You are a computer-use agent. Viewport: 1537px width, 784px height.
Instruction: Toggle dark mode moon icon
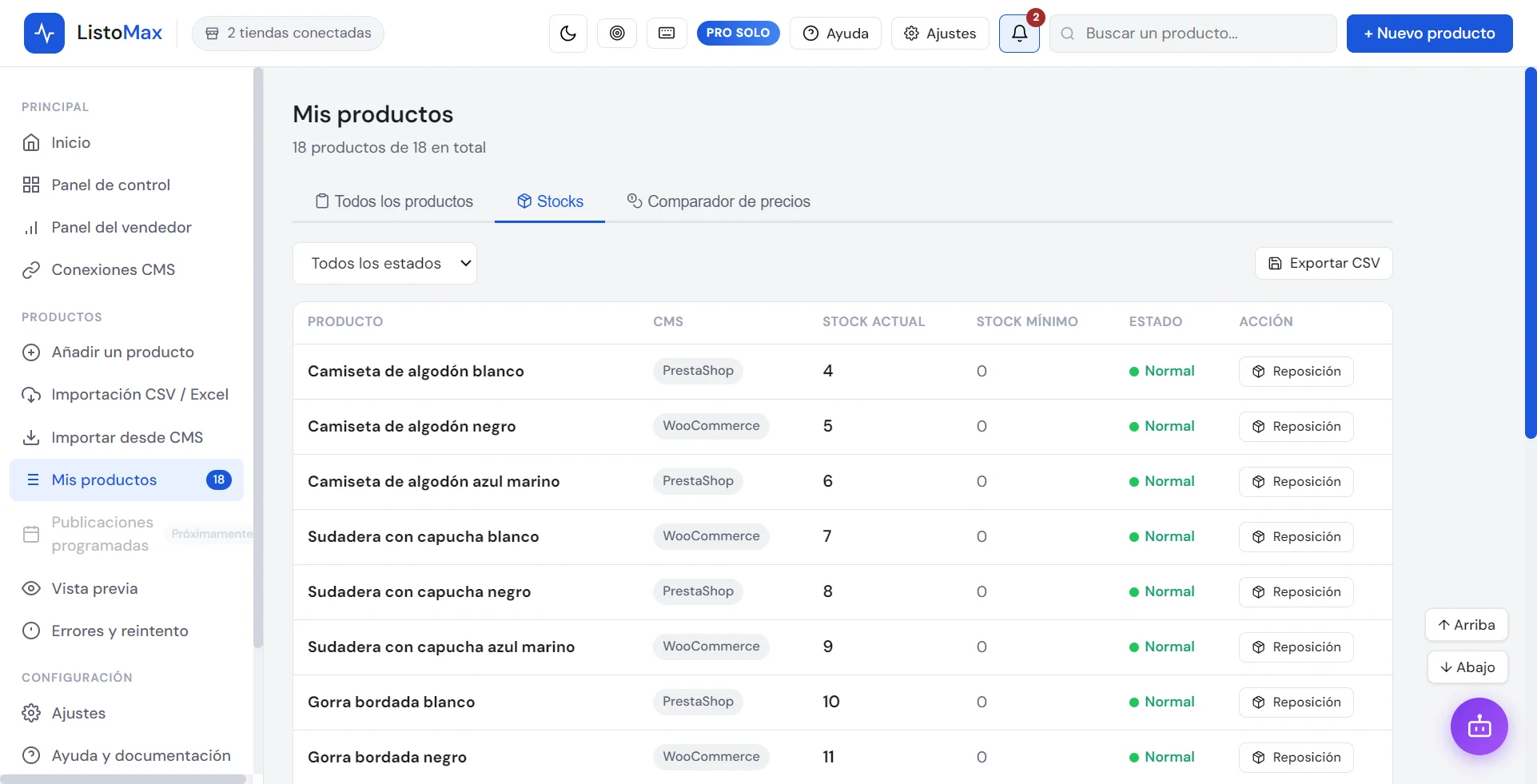pyautogui.click(x=568, y=34)
